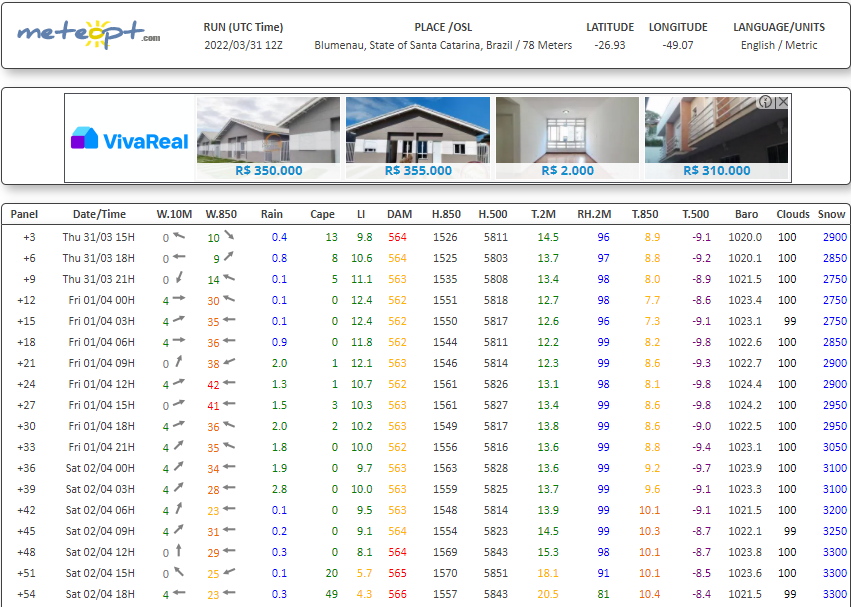Click the Blumenau place name text

[x=443, y=45]
